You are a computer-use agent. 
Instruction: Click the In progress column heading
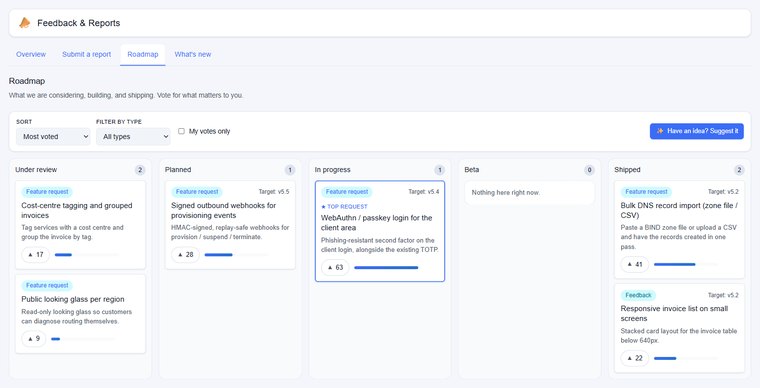tap(332, 170)
